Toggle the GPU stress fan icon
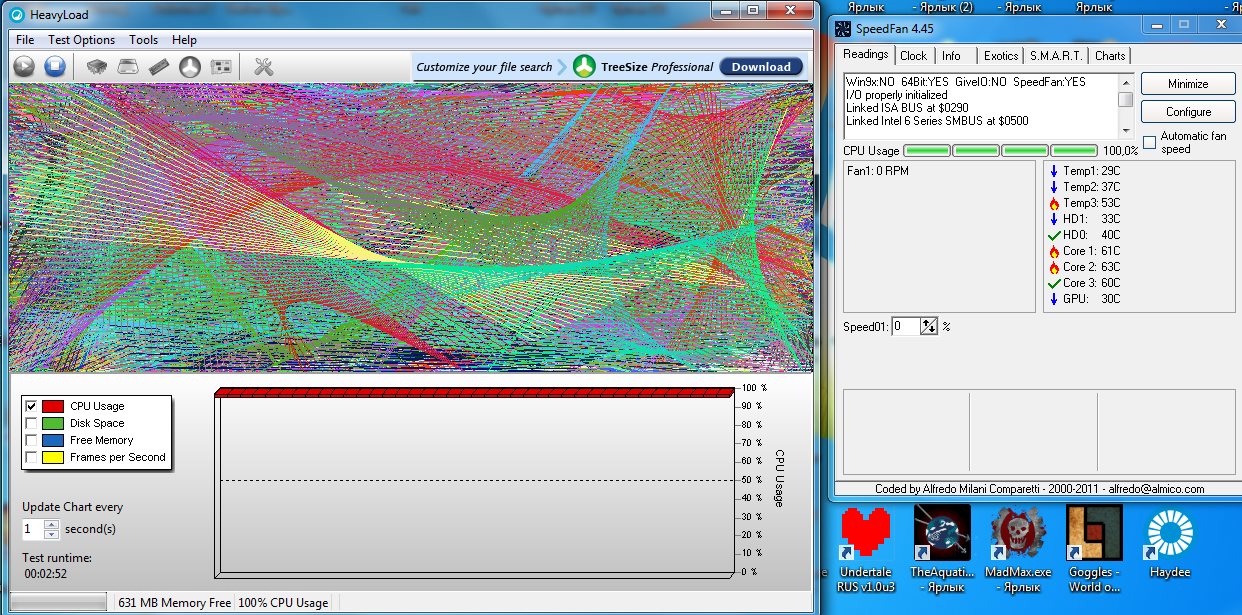 point(190,67)
